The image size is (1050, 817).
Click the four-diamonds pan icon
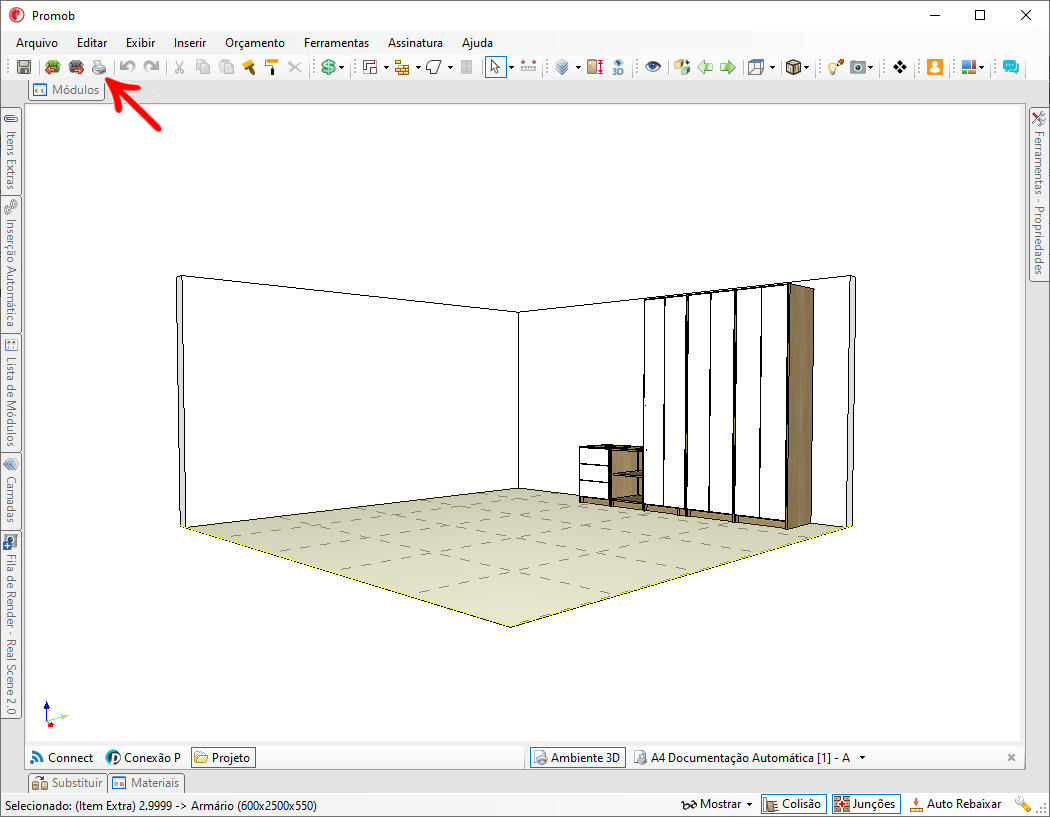(x=900, y=67)
